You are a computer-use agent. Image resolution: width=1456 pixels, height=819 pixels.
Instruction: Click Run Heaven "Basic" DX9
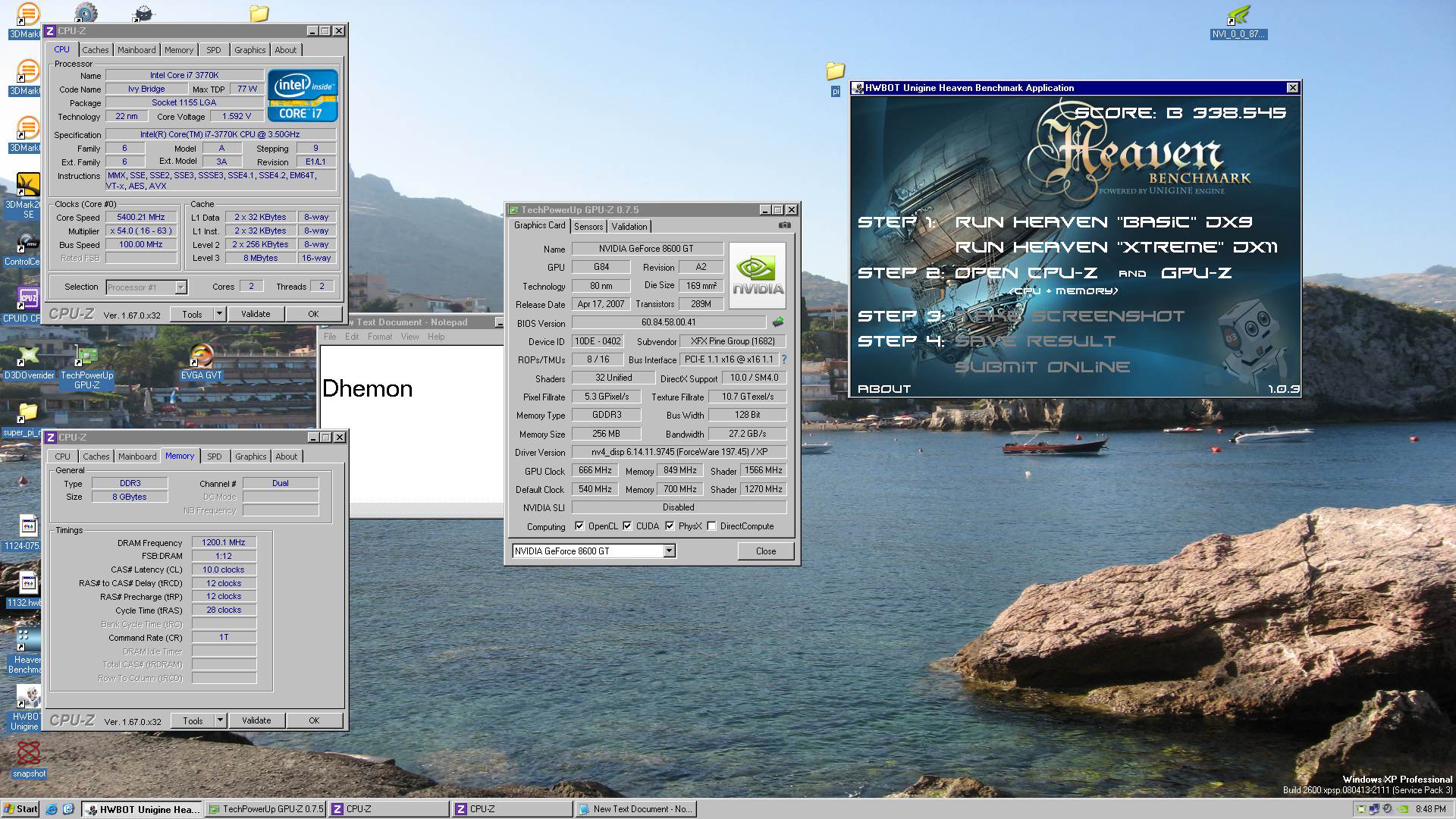click(1103, 222)
